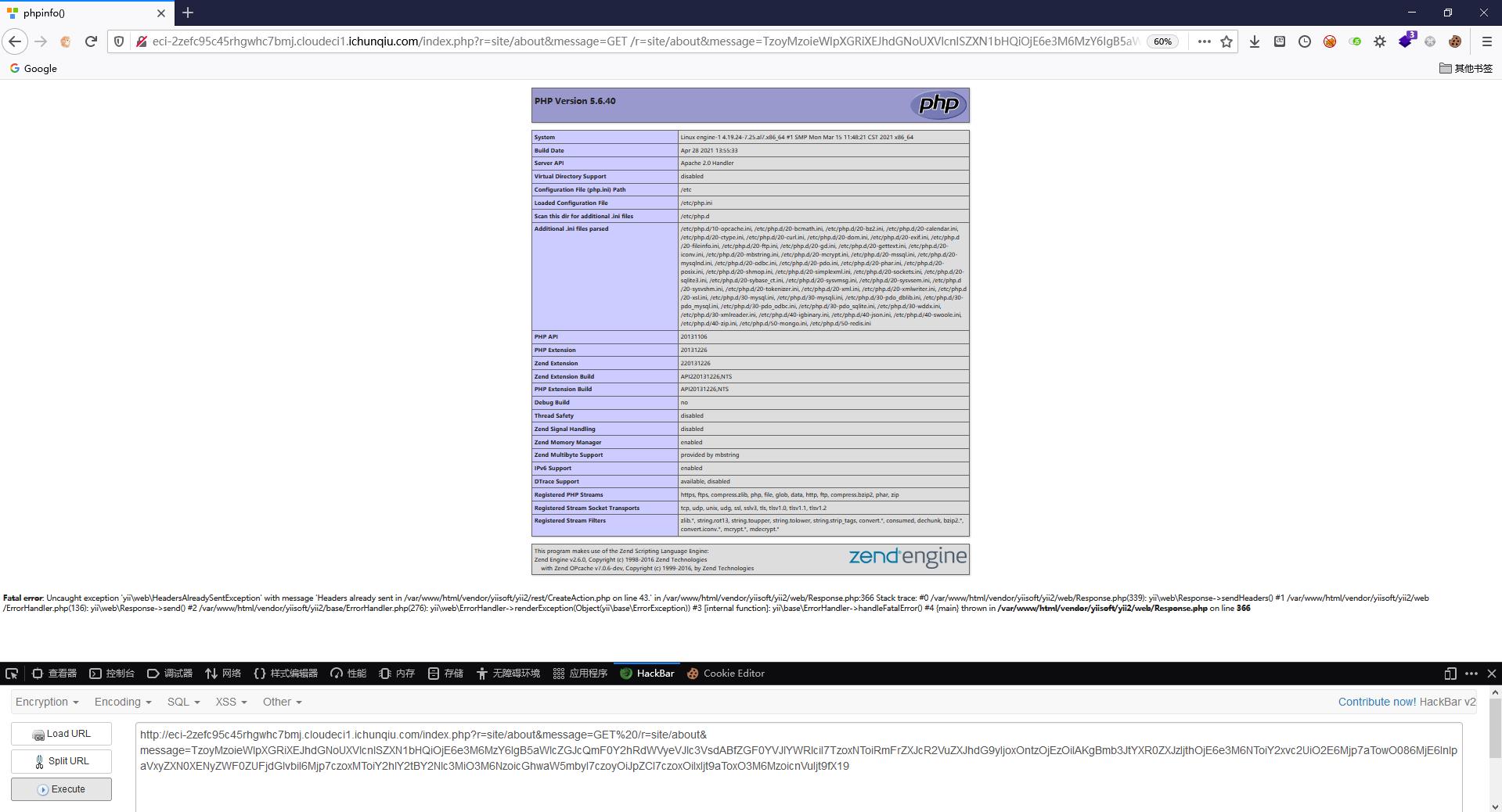Click the Zend Engine logo

[908, 556]
